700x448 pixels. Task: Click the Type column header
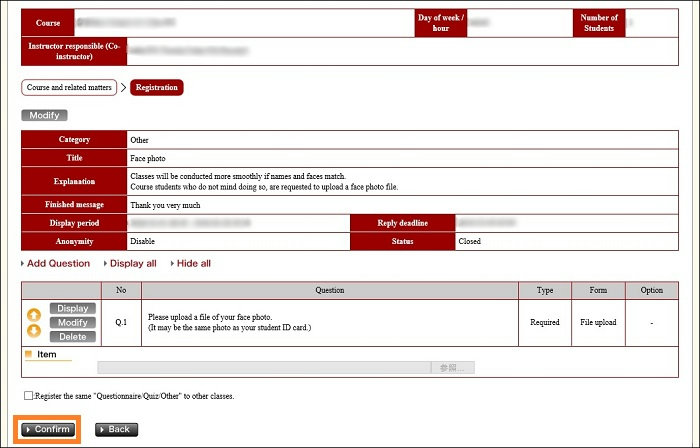pyautogui.click(x=545, y=290)
